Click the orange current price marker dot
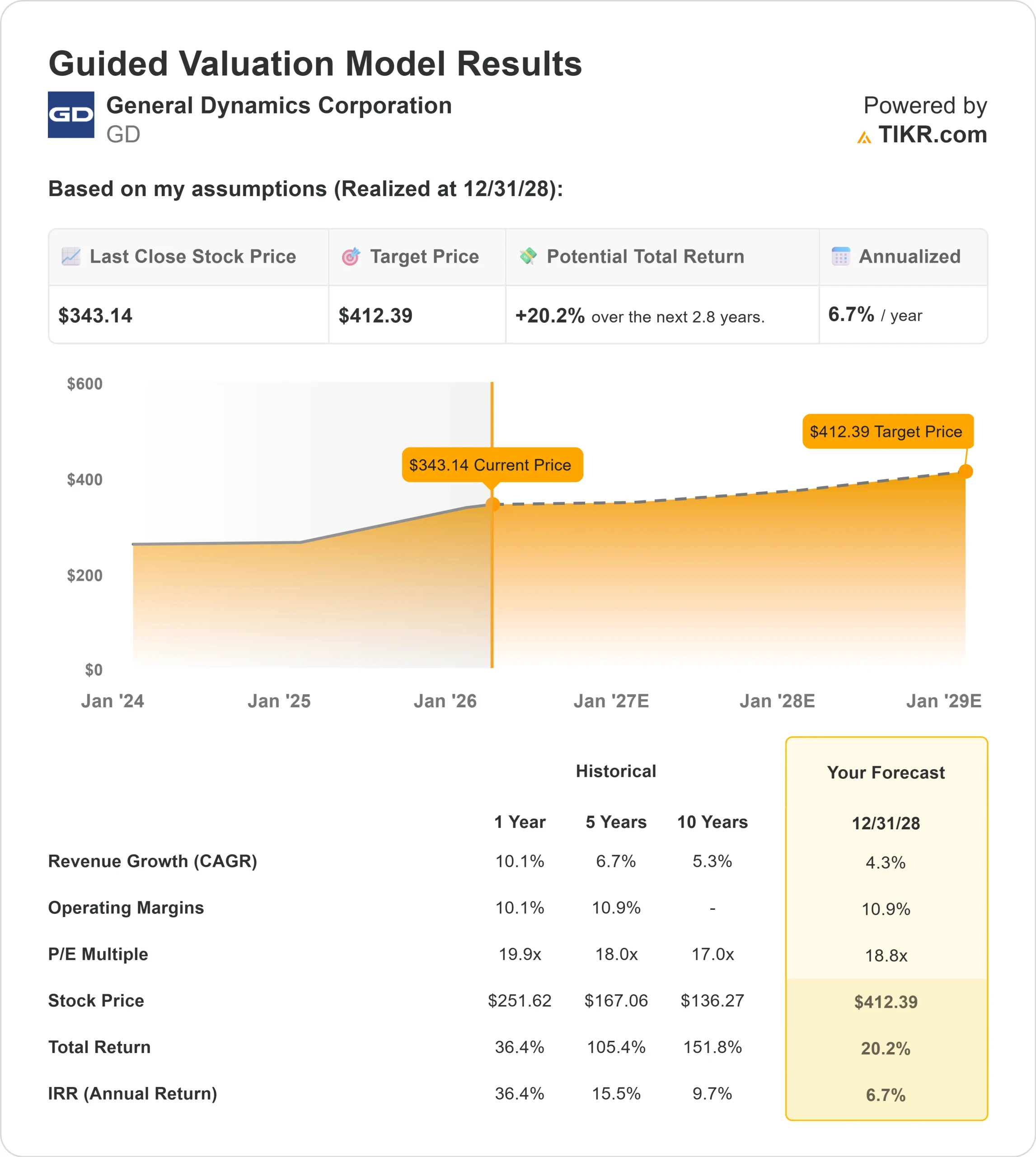The width and height of the screenshot is (1036, 1157). click(493, 503)
